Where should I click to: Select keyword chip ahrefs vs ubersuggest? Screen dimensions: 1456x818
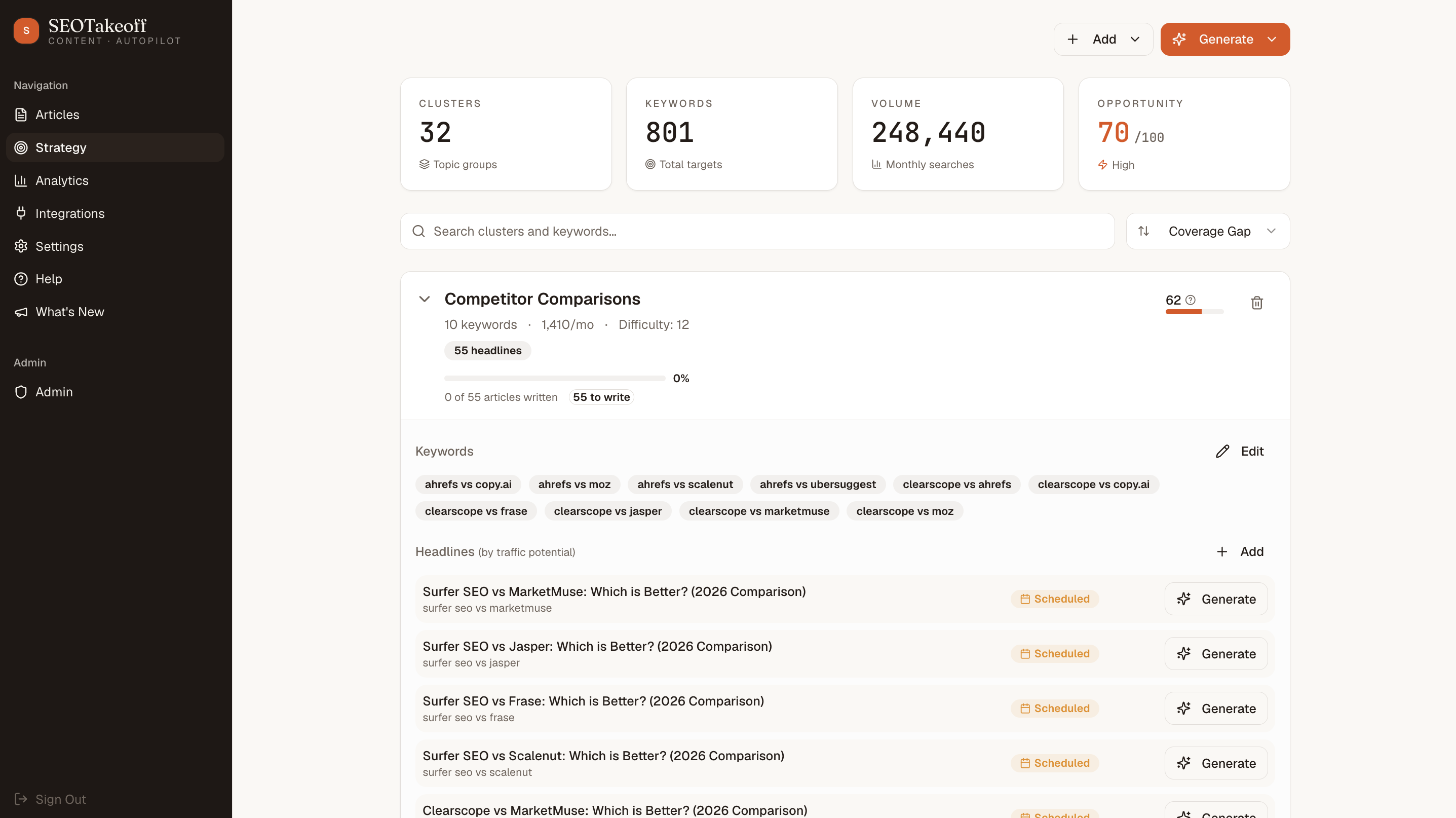[x=818, y=485]
